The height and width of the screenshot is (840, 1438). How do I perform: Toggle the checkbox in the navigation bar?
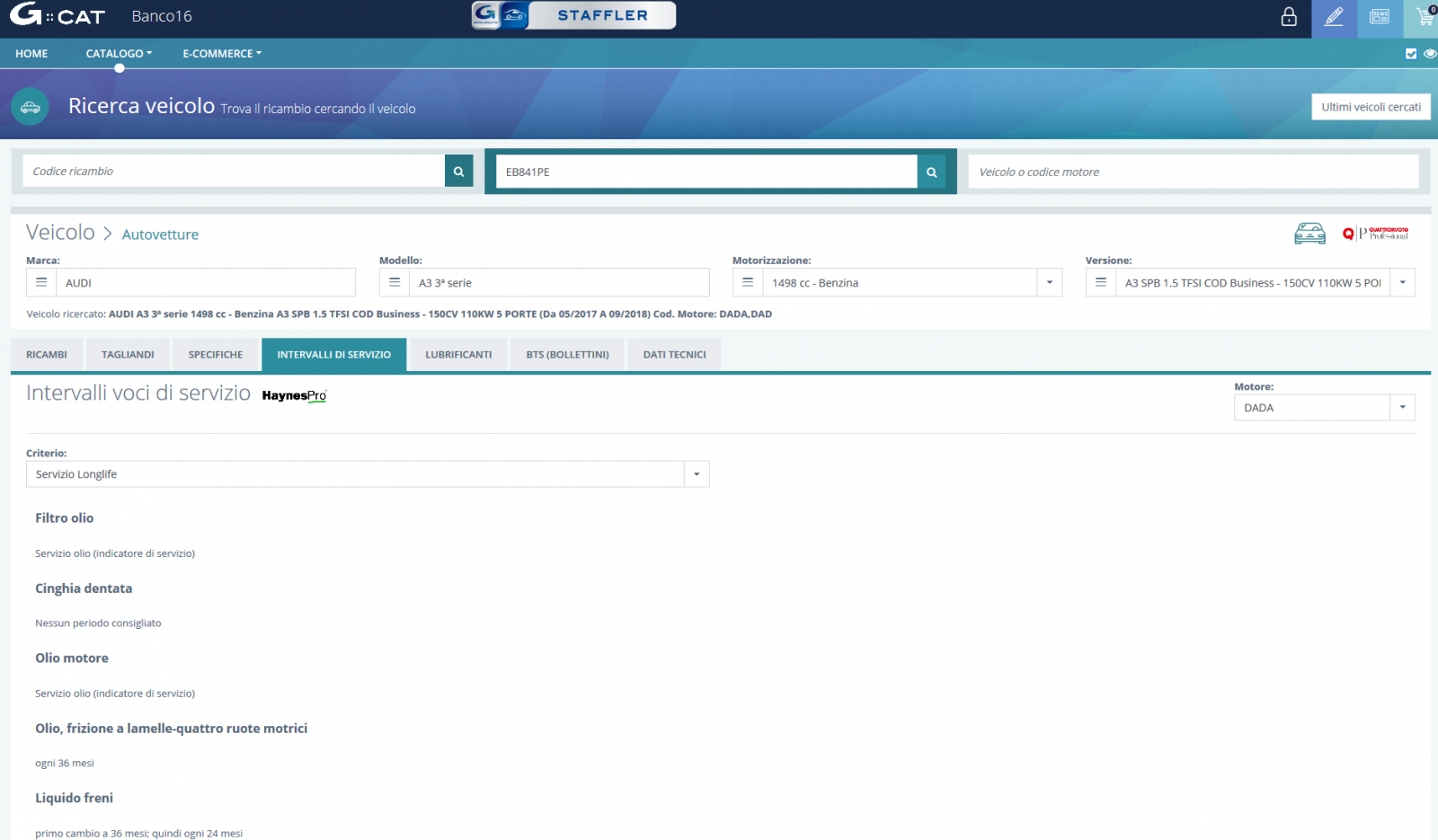(1411, 54)
